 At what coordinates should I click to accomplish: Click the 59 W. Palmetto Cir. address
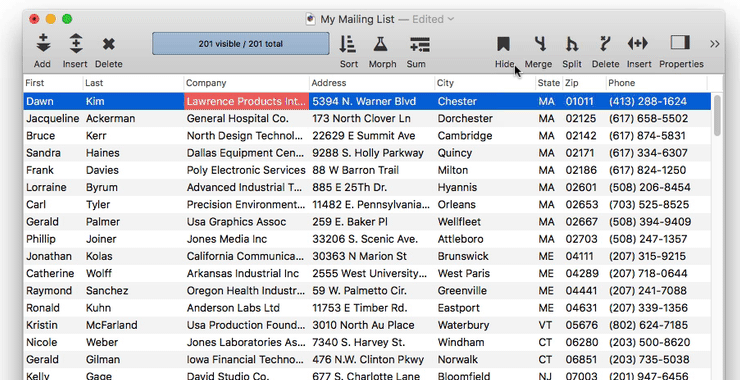coord(359,291)
